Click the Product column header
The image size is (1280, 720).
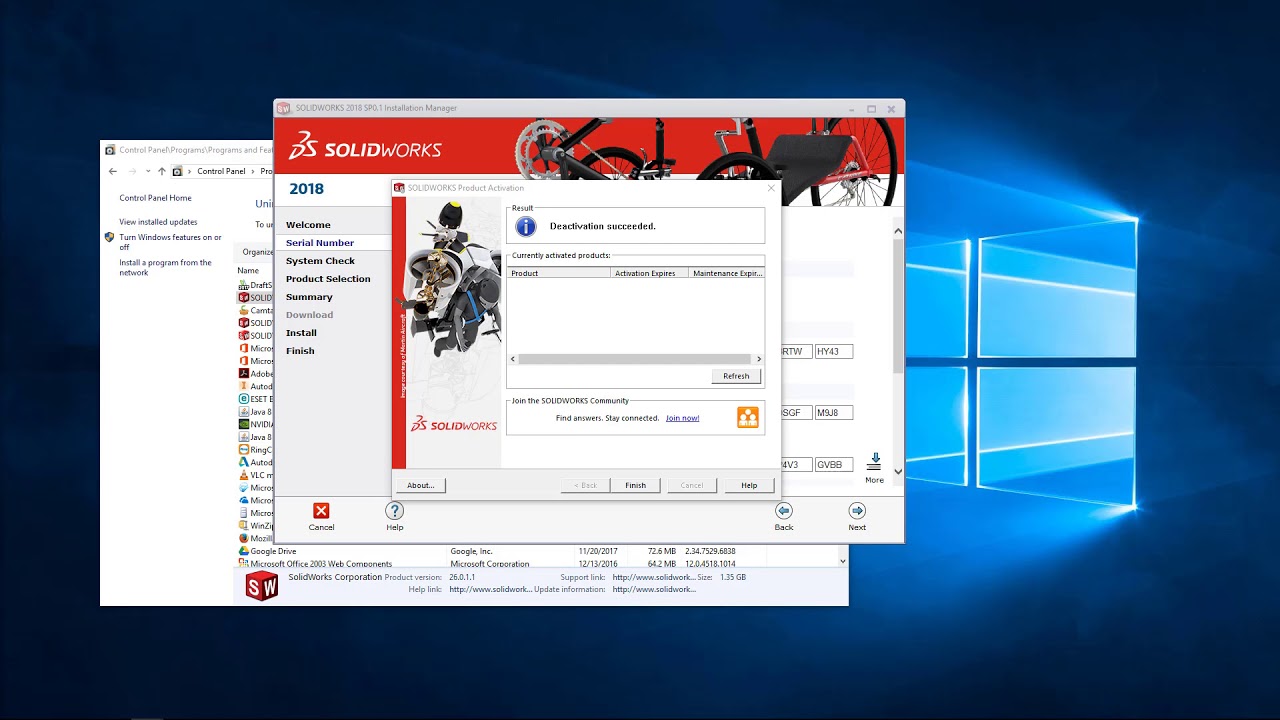point(559,273)
